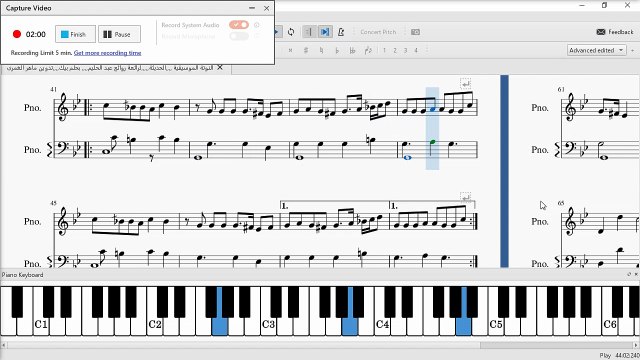
Task: Close the Arabic-titled score tab
Action: coord(220,67)
